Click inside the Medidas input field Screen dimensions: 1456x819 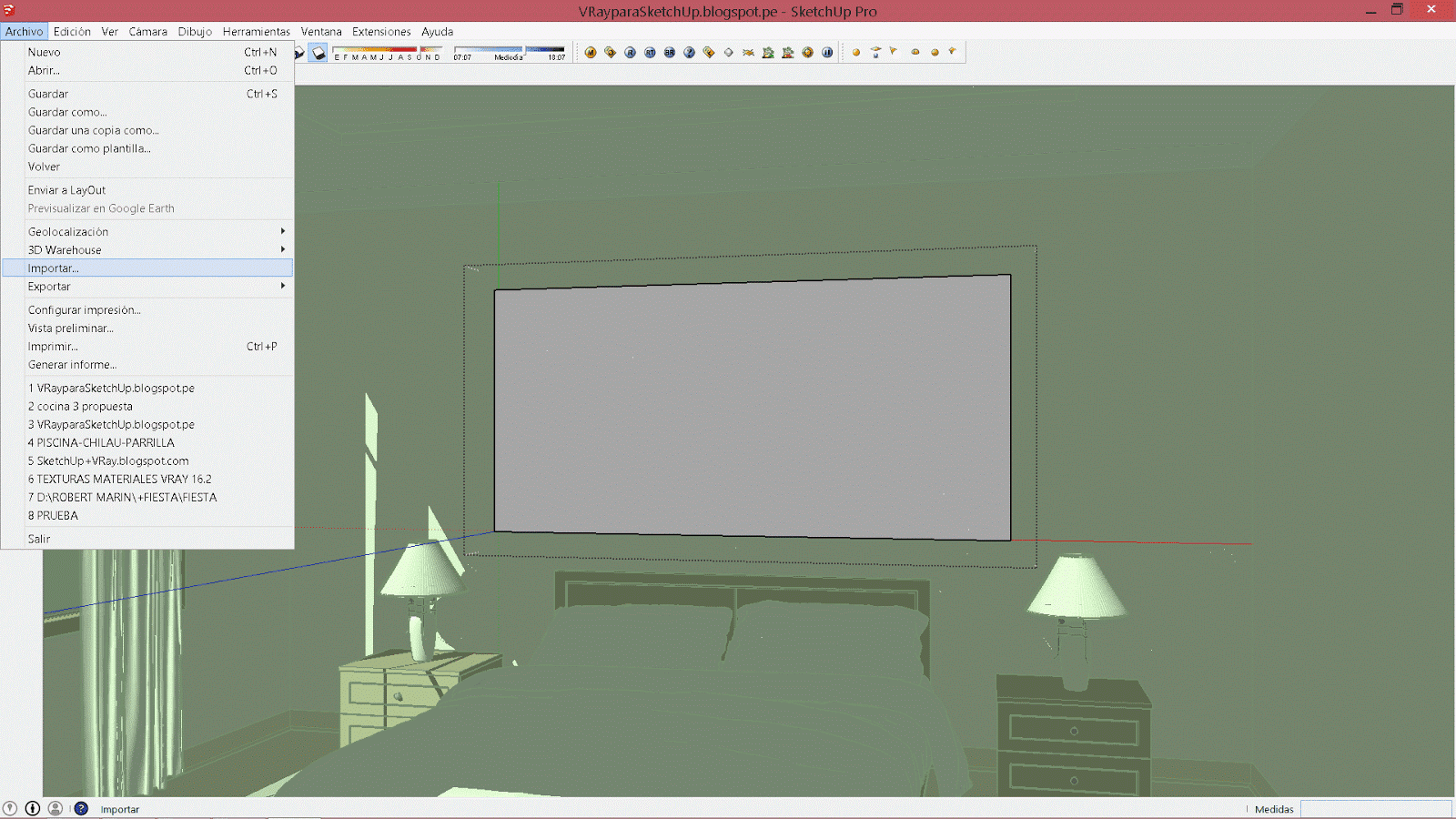tap(1374, 808)
